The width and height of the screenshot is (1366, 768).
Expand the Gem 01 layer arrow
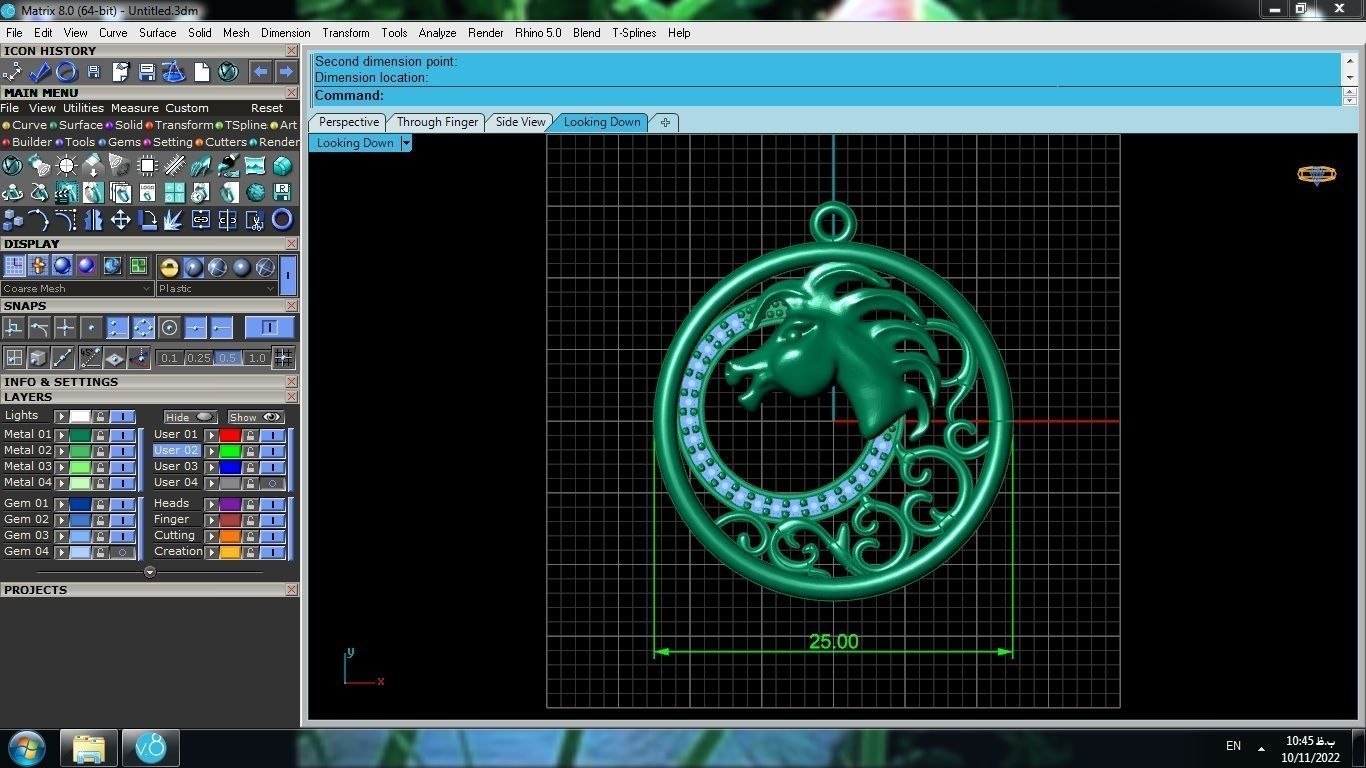coord(62,504)
